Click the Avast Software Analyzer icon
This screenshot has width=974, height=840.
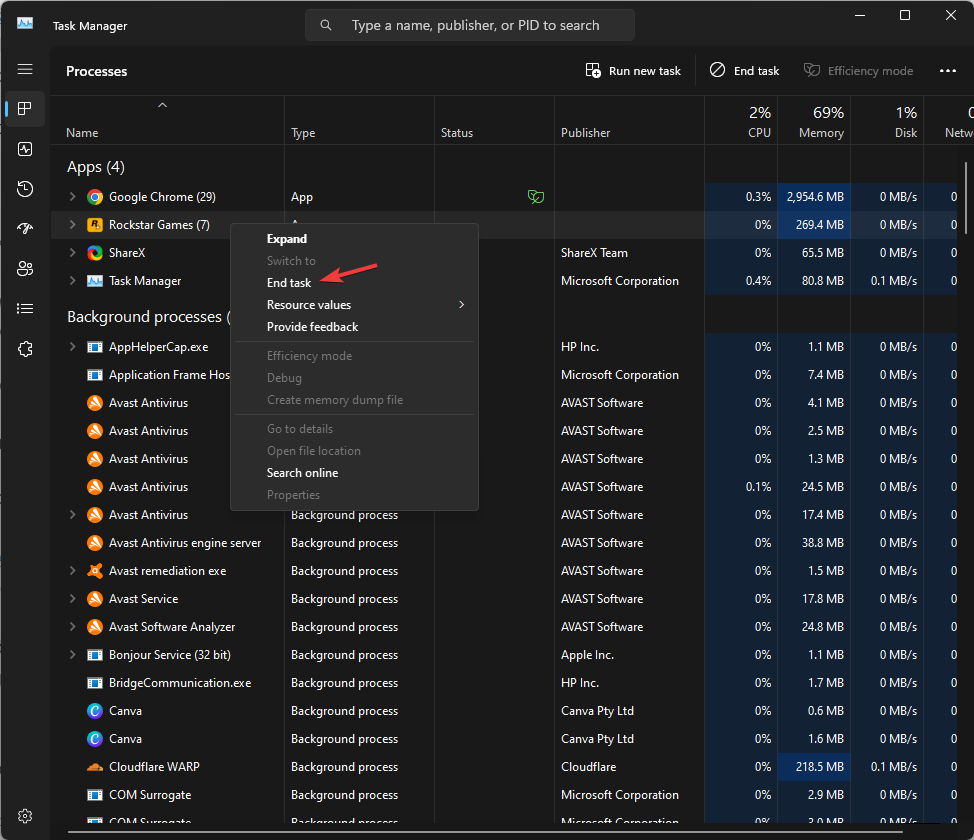pos(95,627)
